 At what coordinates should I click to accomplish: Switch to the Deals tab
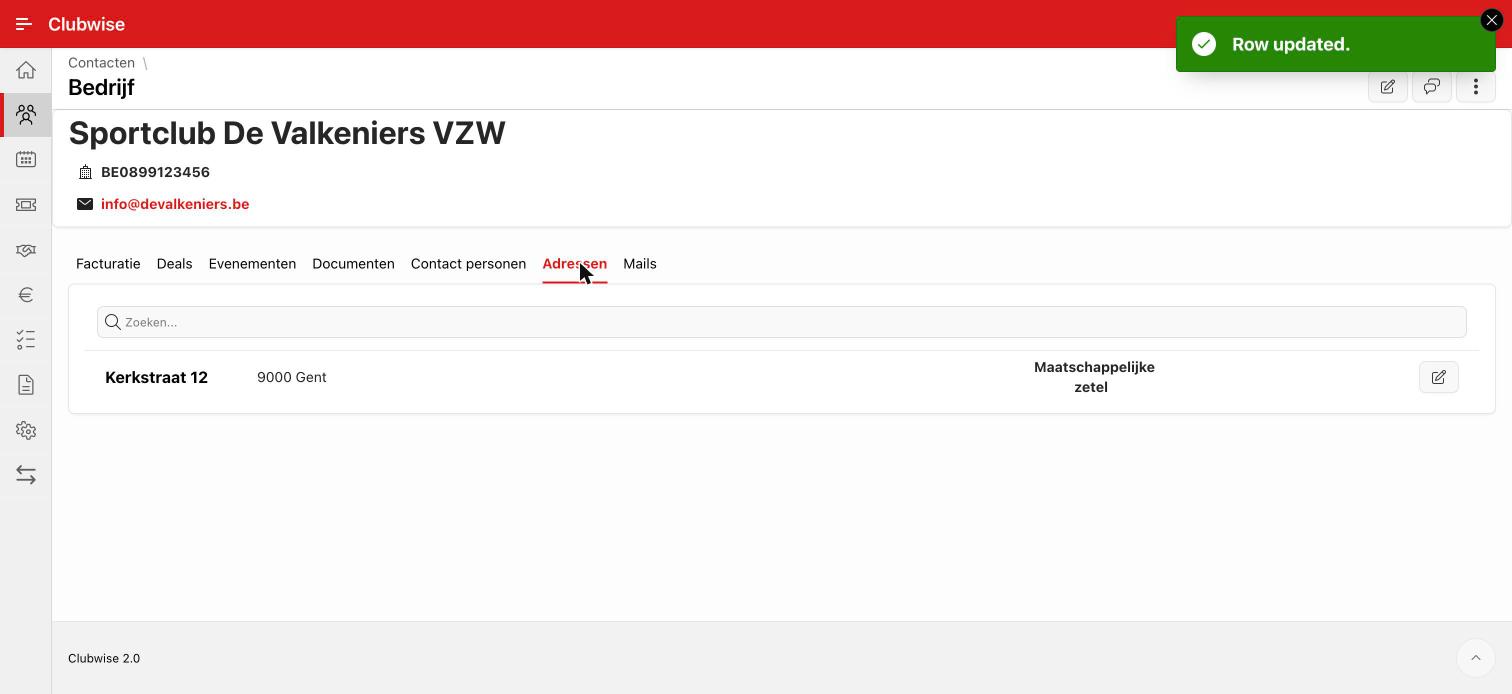(x=174, y=264)
